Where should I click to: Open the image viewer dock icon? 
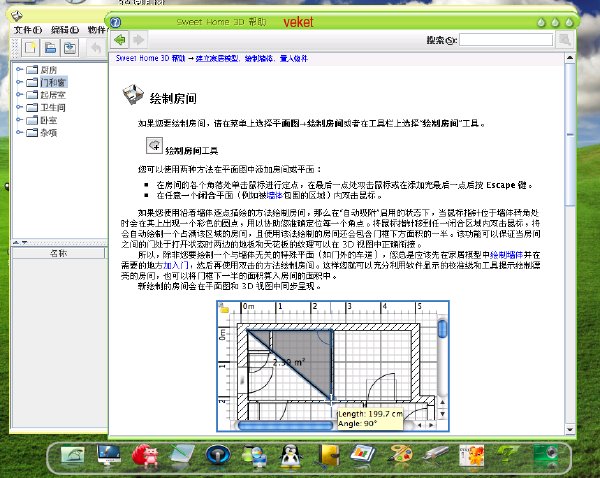(363, 455)
